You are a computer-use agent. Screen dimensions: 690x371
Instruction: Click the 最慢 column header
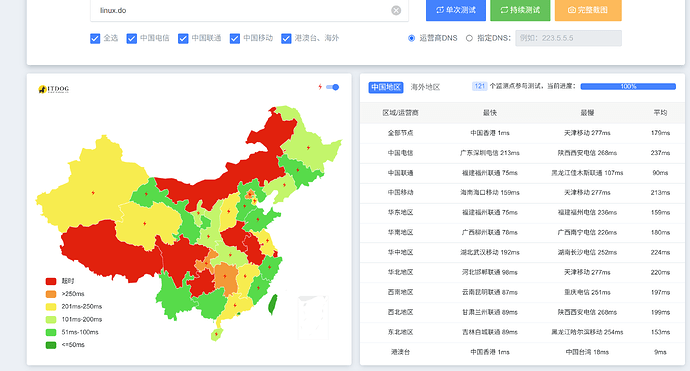click(x=587, y=113)
